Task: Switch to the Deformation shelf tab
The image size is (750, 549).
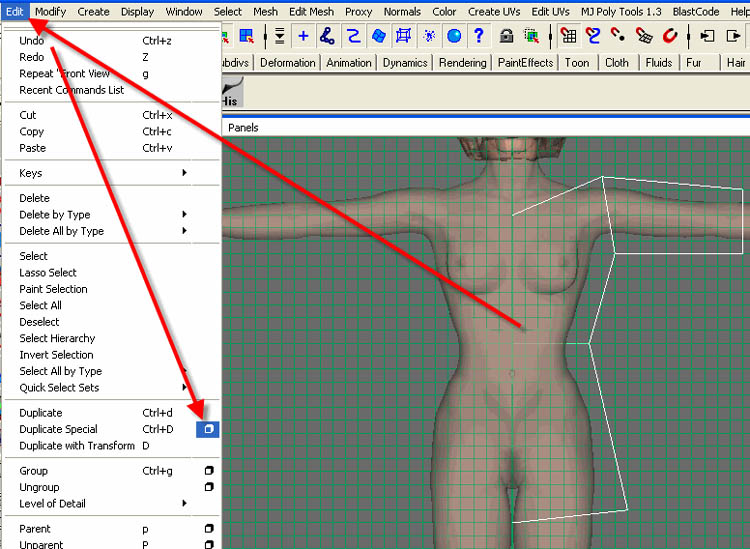Action: point(287,62)
